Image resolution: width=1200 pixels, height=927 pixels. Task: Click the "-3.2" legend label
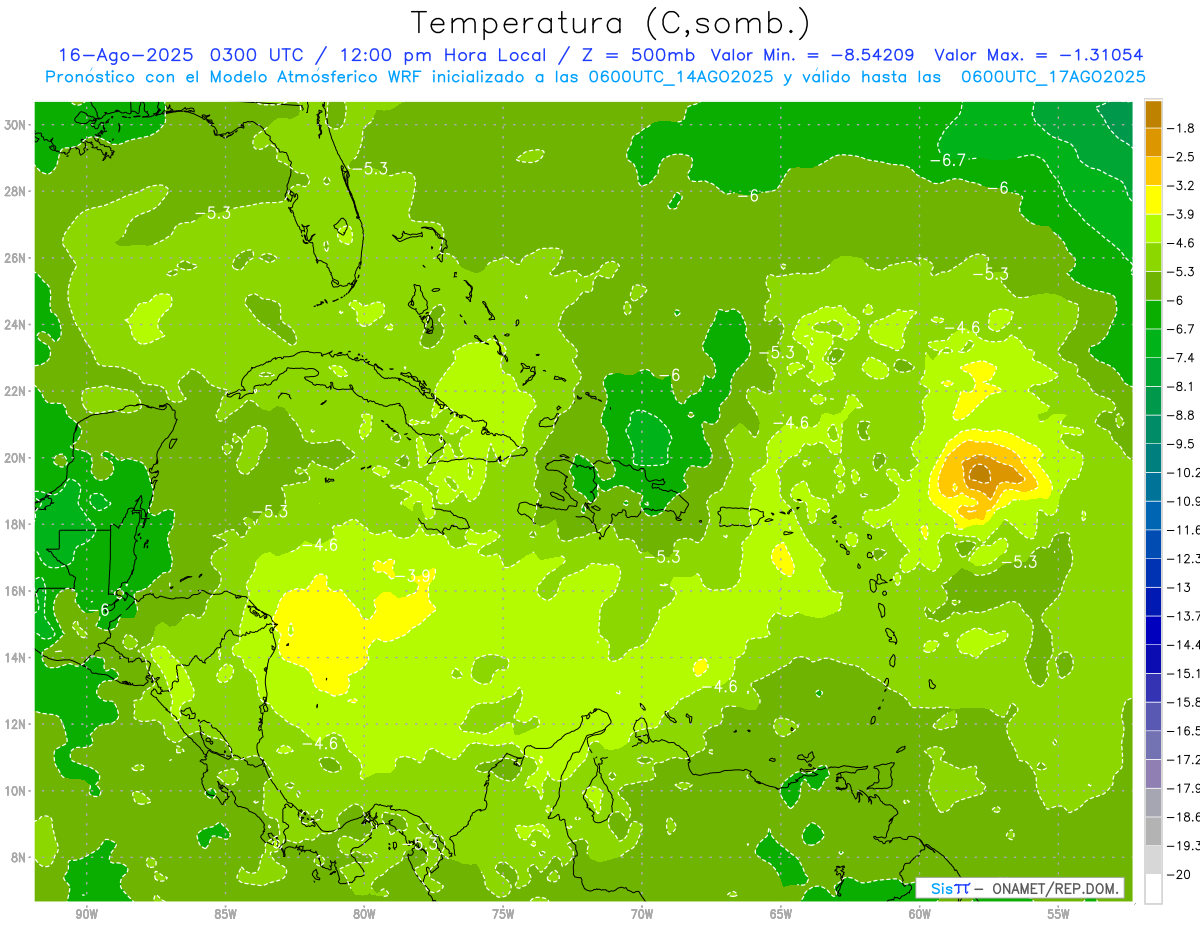tap(1183, 186)
